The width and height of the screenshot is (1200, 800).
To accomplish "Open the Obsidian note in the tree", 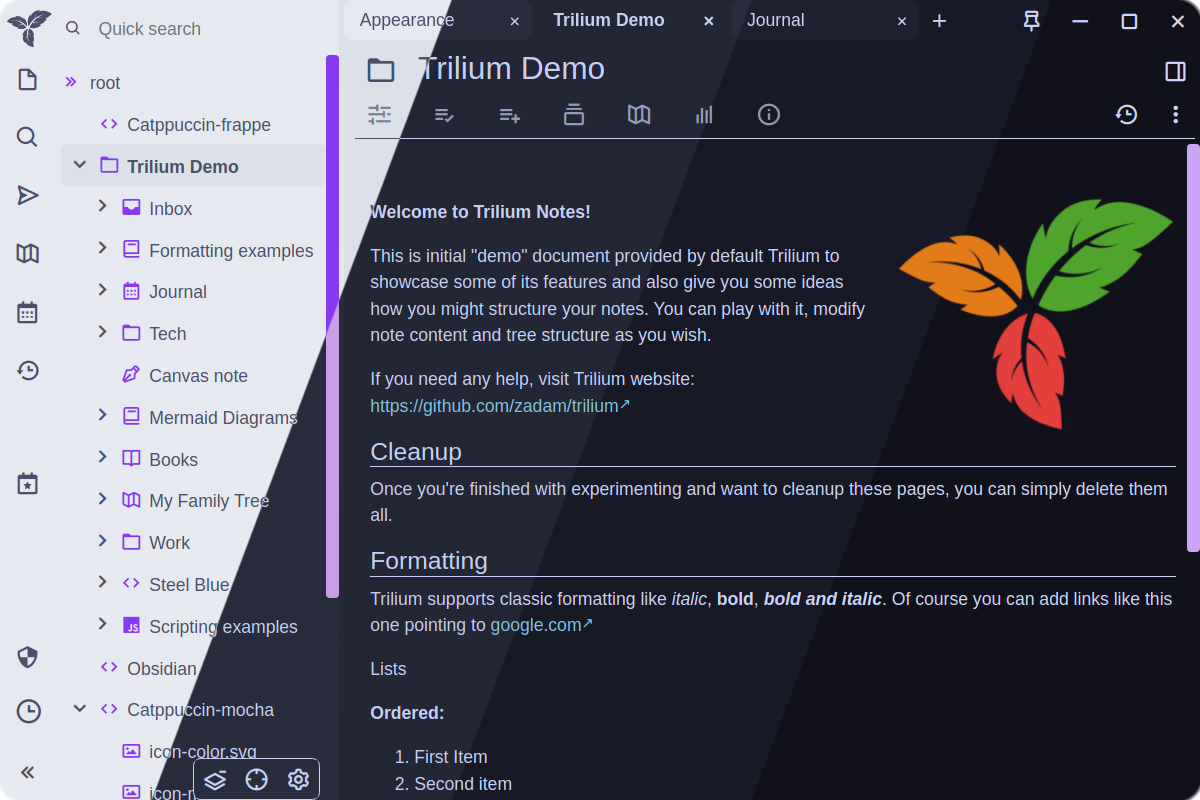I will coord(162,669).
